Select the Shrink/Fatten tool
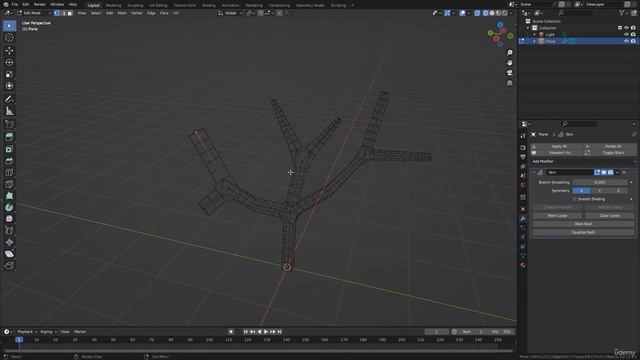 point(9,242)
